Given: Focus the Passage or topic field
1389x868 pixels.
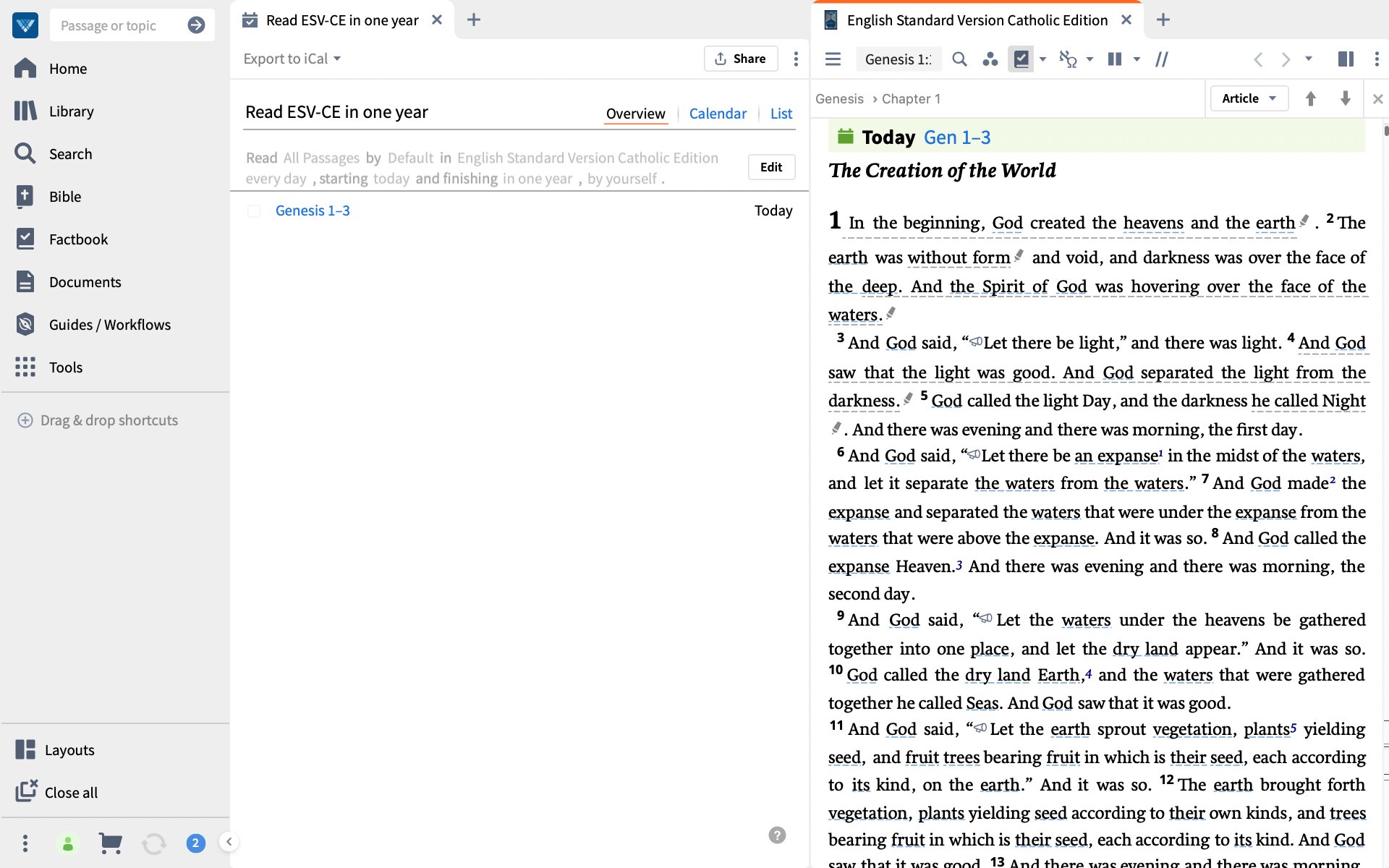Looking at the screenshot, I should coord(119,25).
